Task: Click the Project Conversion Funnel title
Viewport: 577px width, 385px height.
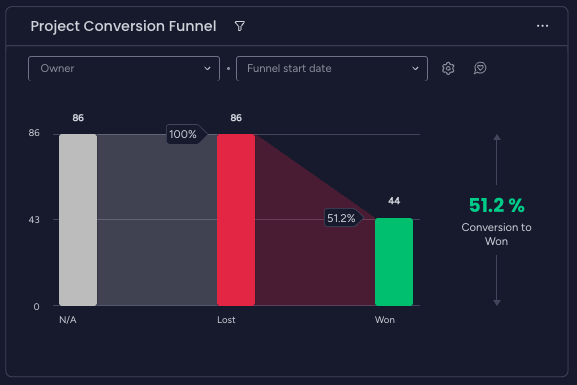Action: point(123,27)
